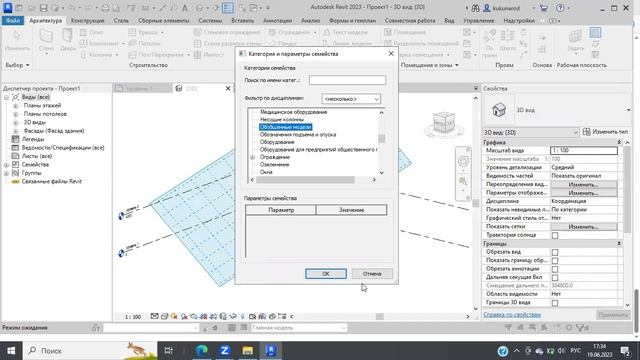
Task: Expand Планы этажей tree node
Action: tap(16, 106)
